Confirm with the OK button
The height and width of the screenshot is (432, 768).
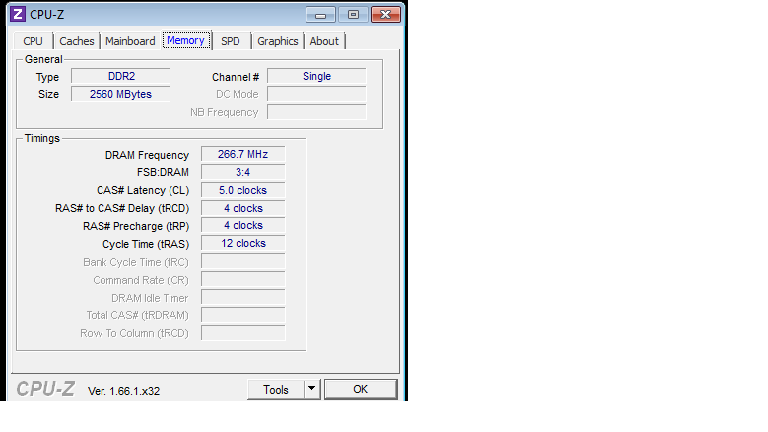coord(360,389)
